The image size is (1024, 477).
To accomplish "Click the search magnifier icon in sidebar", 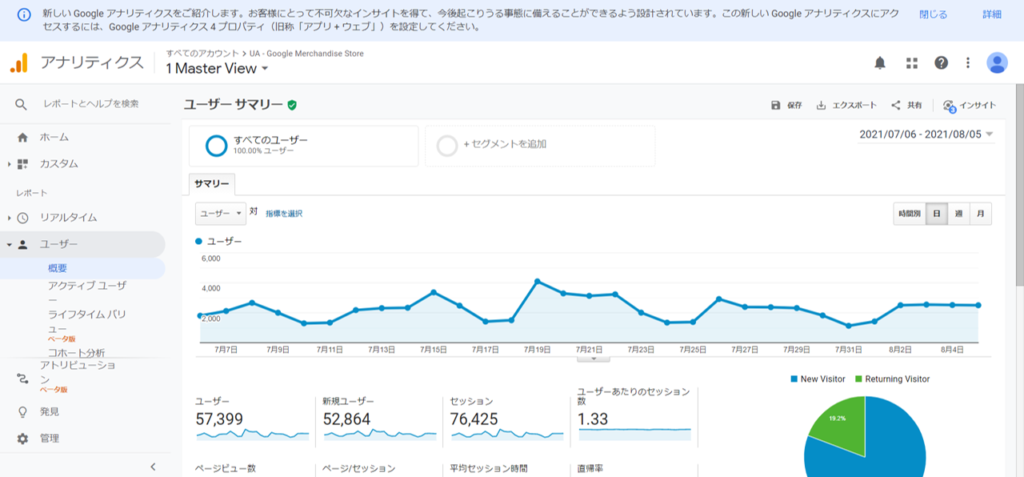I will tap(22, 105).
